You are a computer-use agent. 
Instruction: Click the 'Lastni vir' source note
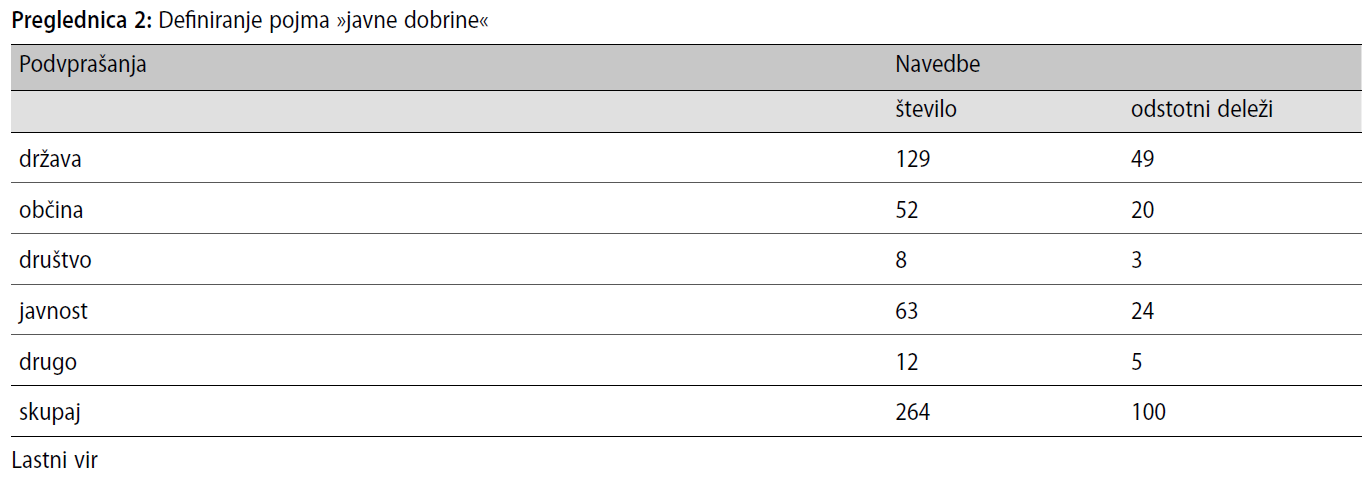54,460
